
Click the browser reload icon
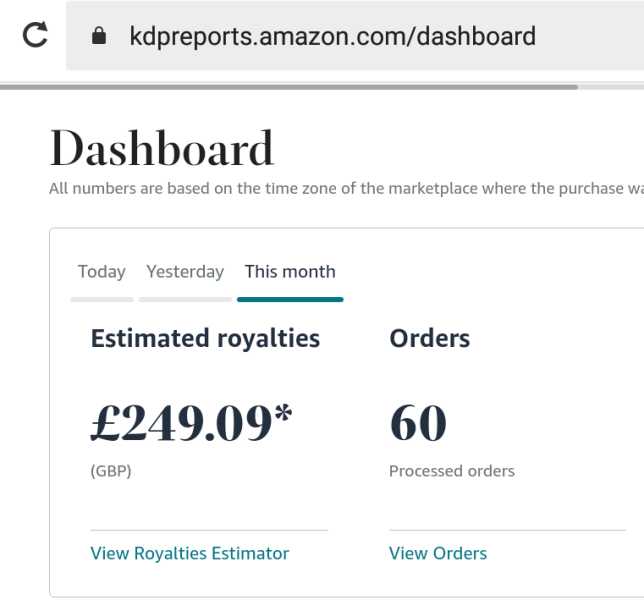coord(35,36)
